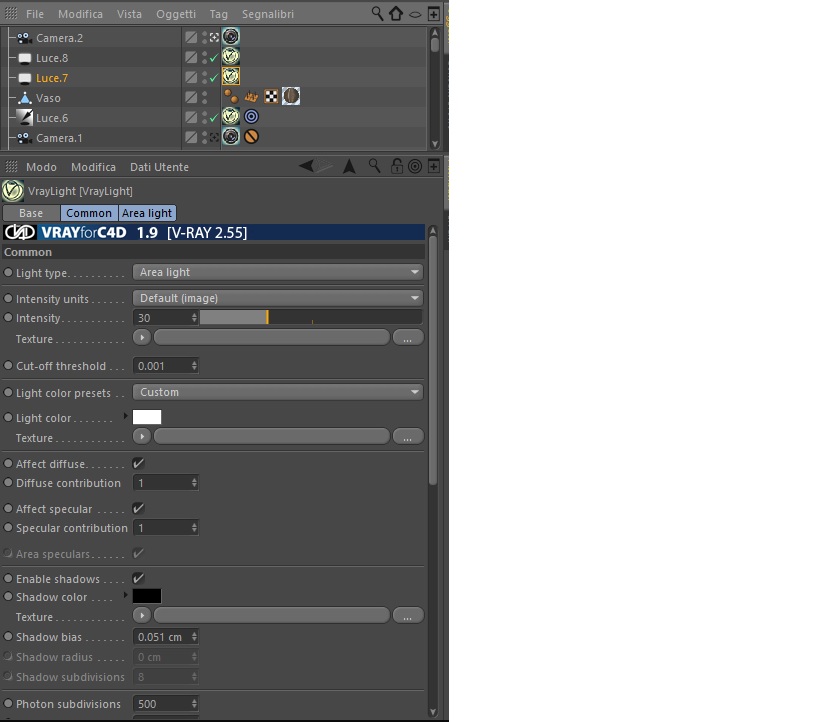Toggle visibility dots for Vaso
Screen dimensions: 819x722
(x=204, y=98)
